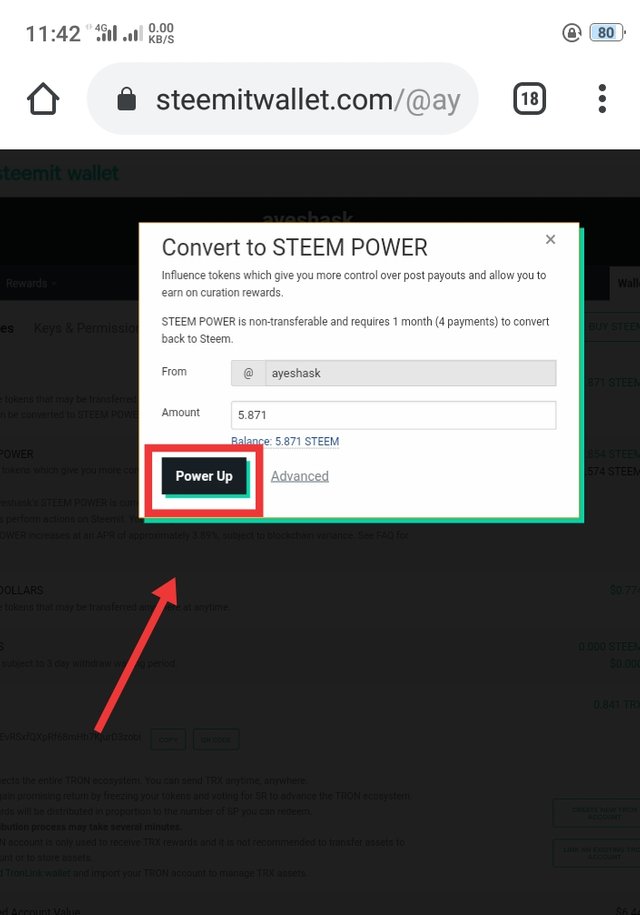Click the steemit wallet logo

(x=58, y=173)
